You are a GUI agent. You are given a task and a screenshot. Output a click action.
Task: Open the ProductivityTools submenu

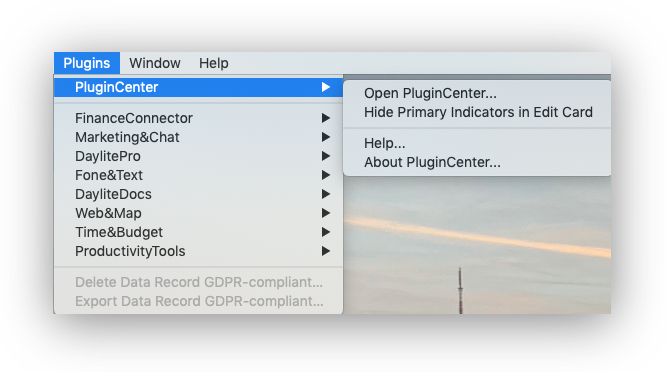199,251
